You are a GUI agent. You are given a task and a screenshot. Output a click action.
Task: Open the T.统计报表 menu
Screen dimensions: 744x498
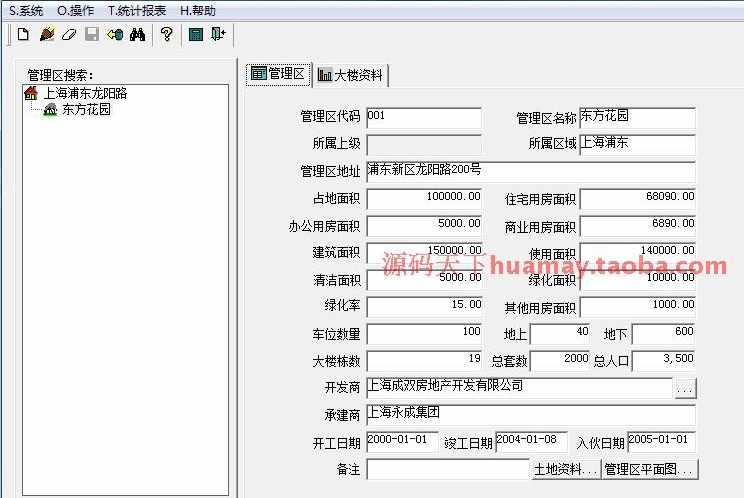(x=137, y=10)
